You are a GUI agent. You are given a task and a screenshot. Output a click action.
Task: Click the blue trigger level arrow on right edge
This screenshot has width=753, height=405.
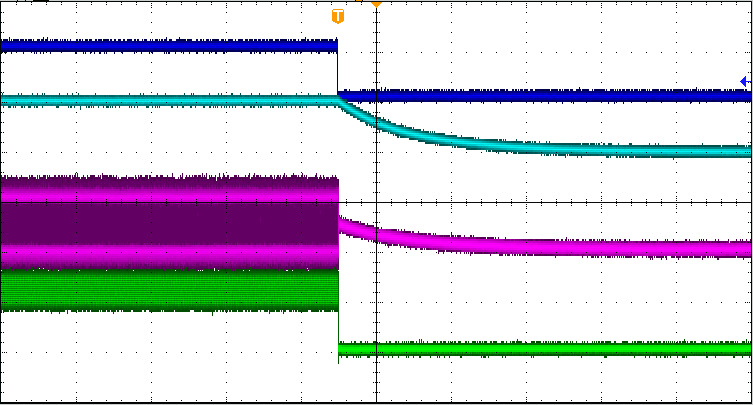click(x=744, y=82)
